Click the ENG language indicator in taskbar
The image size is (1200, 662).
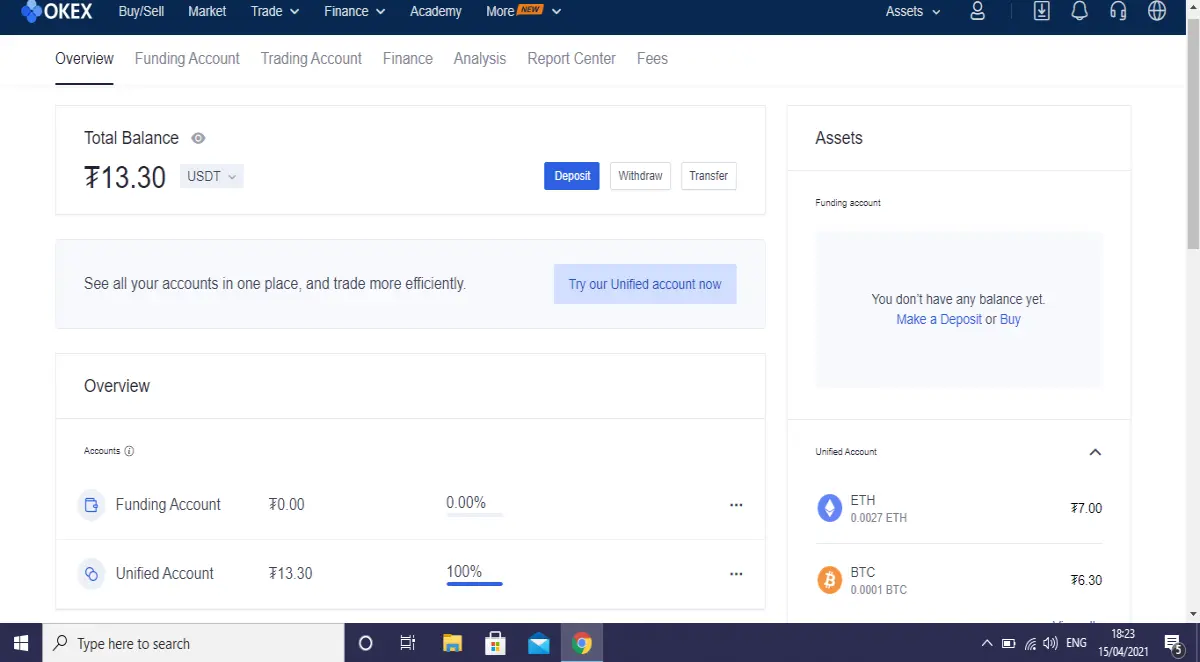[x=1077, y=643]
